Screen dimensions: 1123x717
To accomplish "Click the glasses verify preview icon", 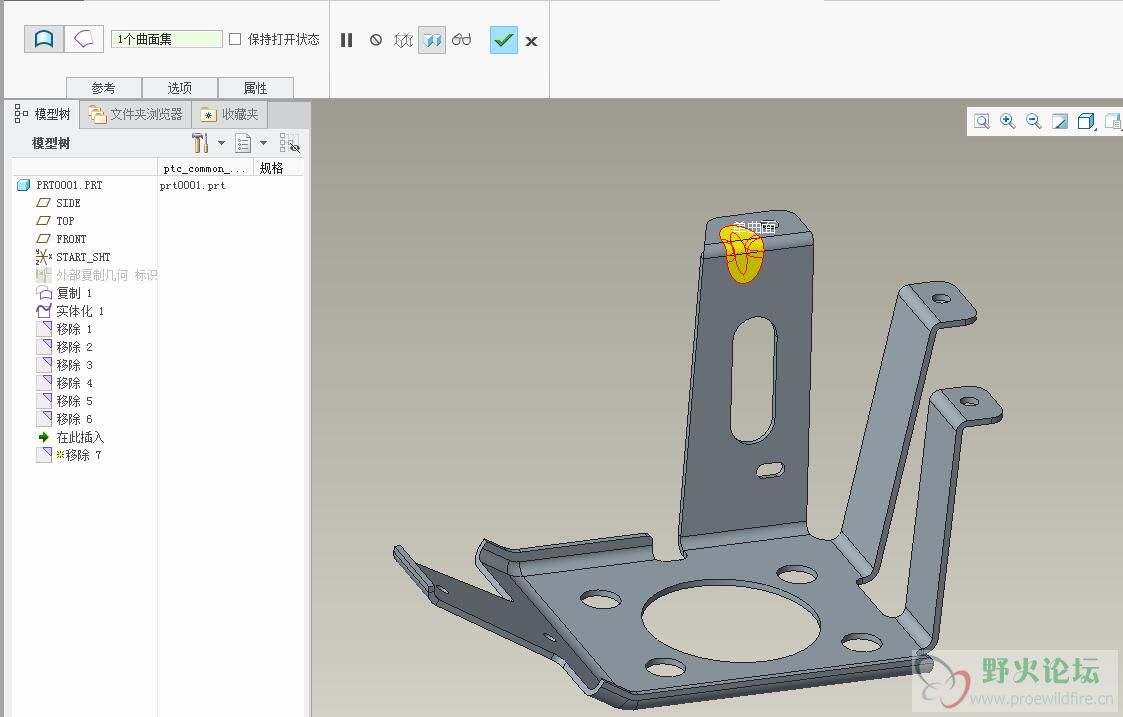I will (461, 39).
